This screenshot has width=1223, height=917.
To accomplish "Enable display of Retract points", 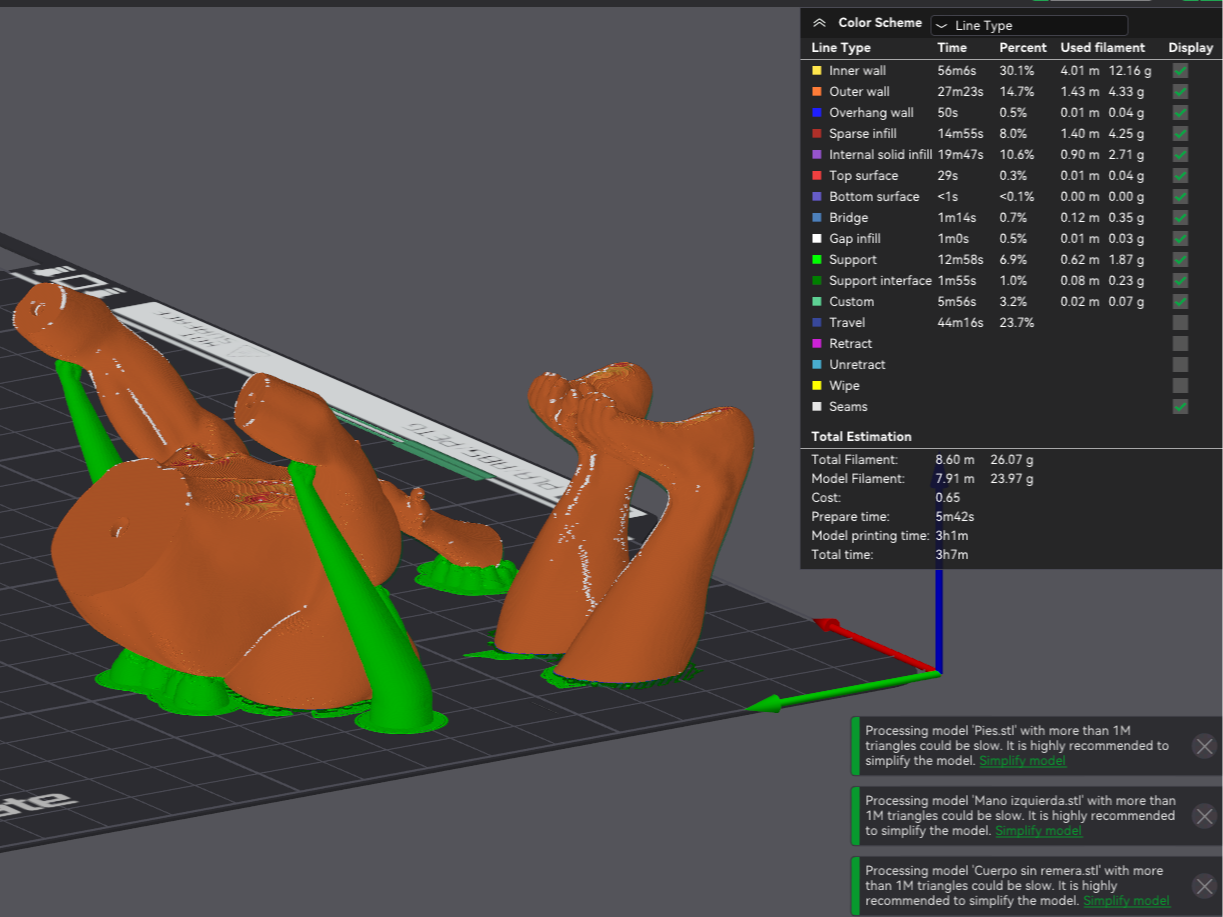I will click(1181, 343).
